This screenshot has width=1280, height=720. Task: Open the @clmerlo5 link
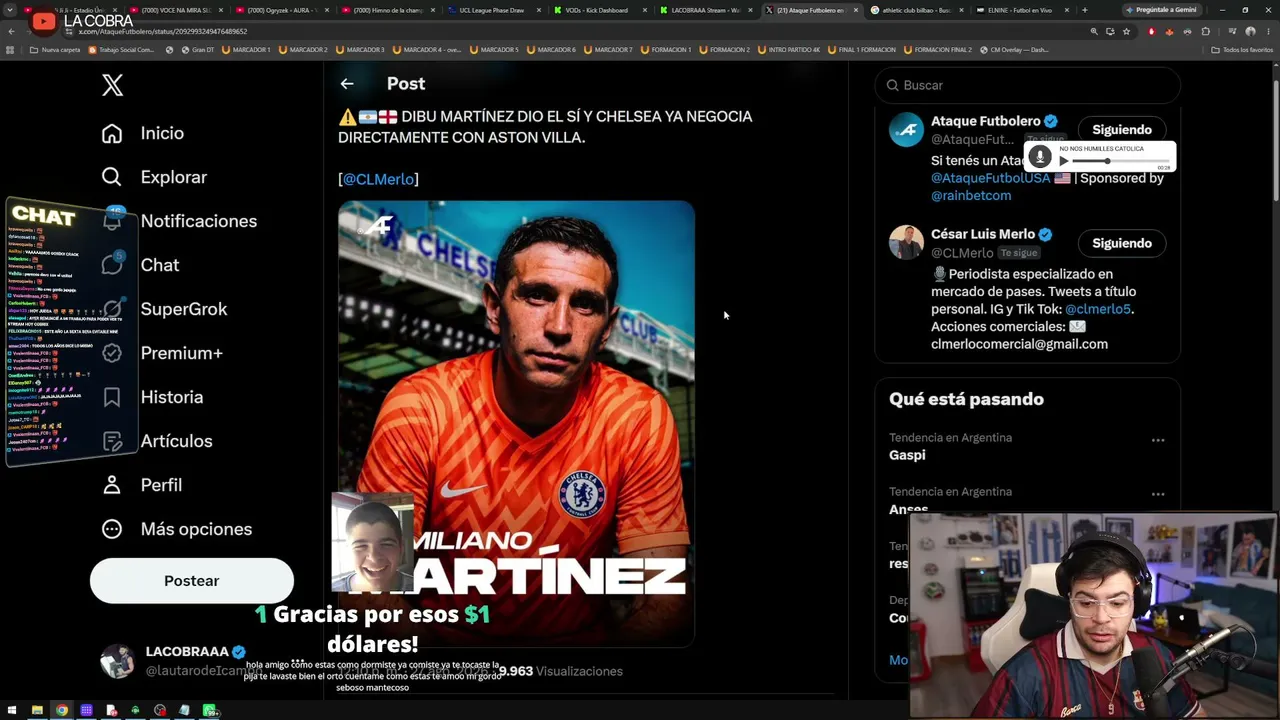click(1097, 309)
